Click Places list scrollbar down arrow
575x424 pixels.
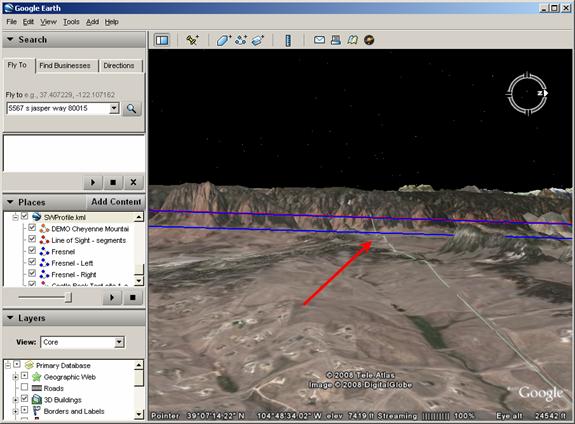139,281
